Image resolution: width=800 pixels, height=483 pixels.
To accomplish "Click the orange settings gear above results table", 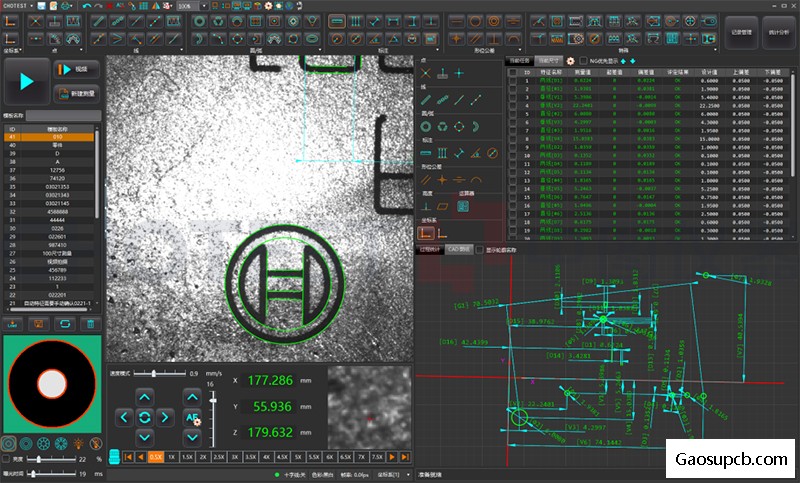I will point(570,61).
